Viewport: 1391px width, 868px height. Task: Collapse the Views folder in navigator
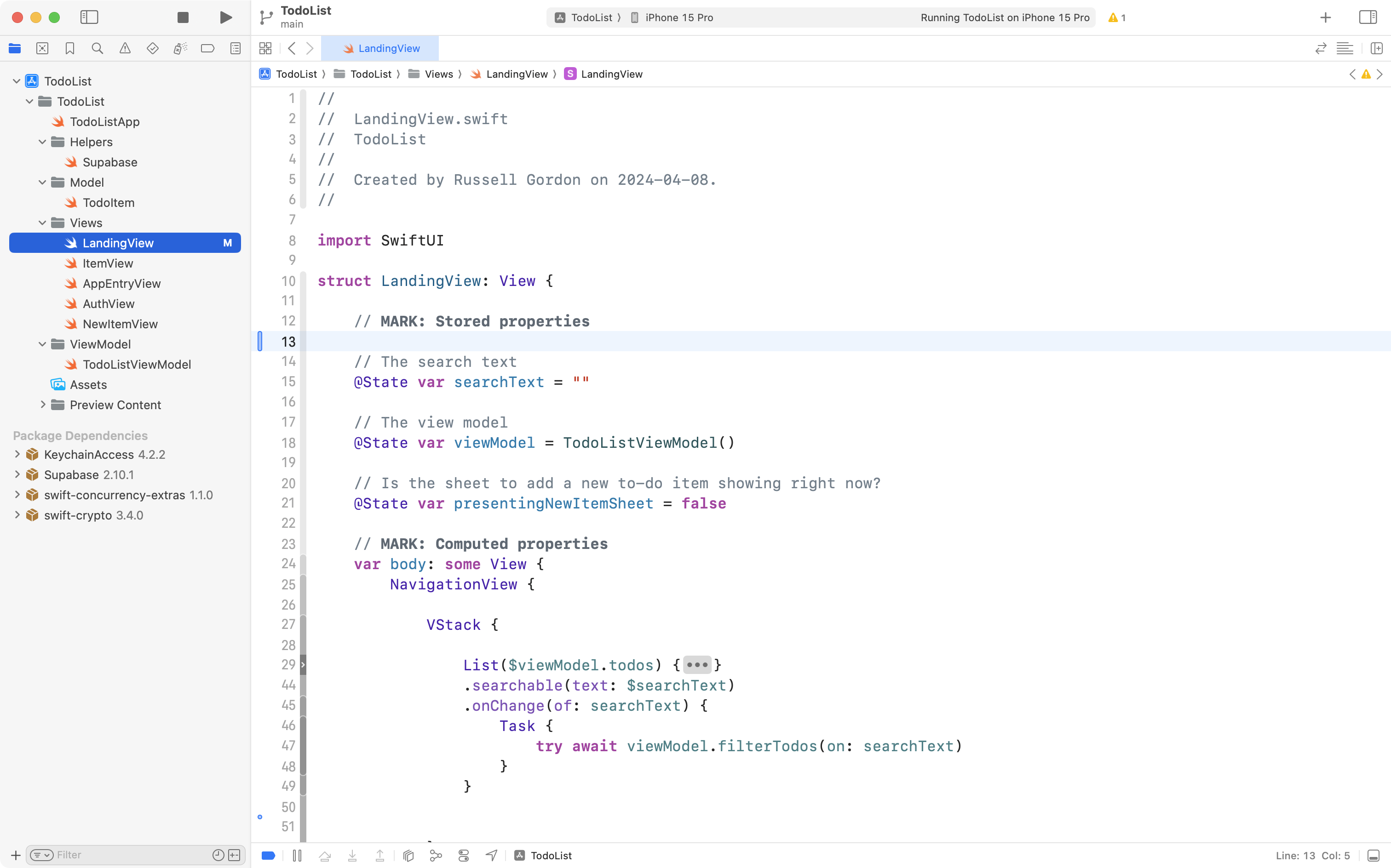[x=41, y=223]
